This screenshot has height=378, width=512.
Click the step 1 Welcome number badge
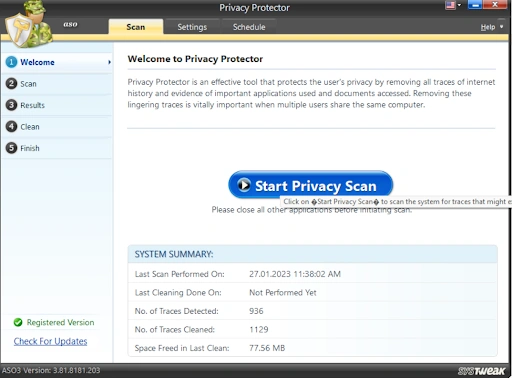(11, 62)
